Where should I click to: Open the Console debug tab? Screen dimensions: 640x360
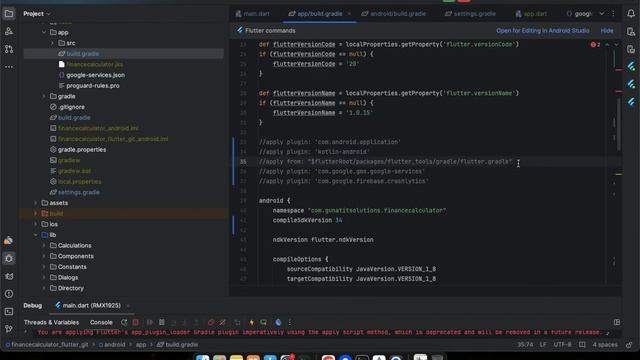101,322
